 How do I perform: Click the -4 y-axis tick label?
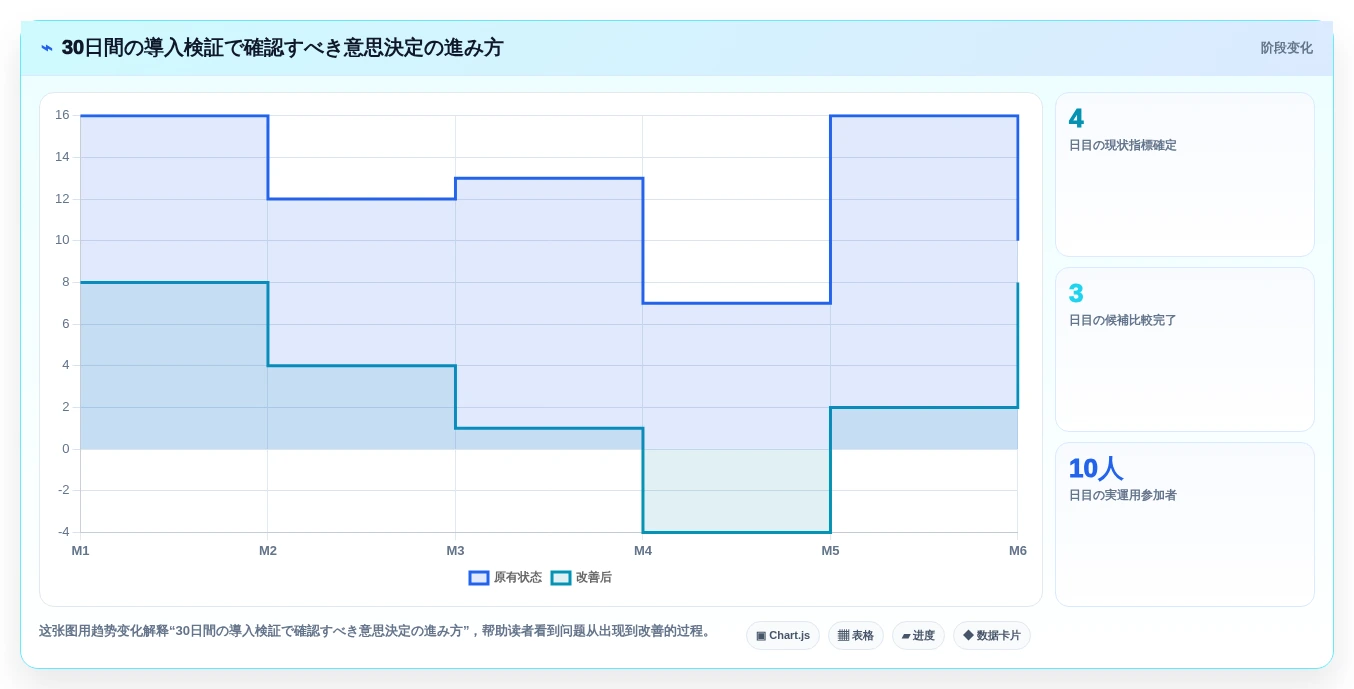coord(64,531)
